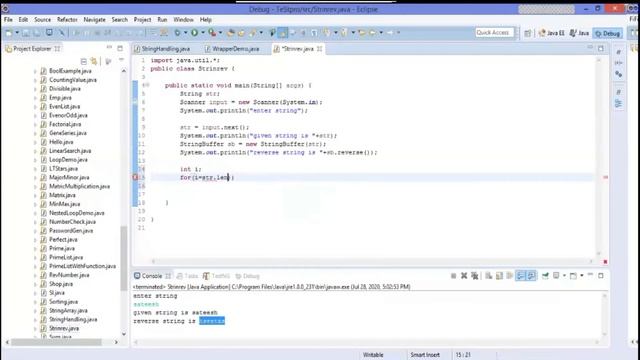Click Collapse All in Project Explorer
The width and height of the screenshot is (640, 360).
83,62
